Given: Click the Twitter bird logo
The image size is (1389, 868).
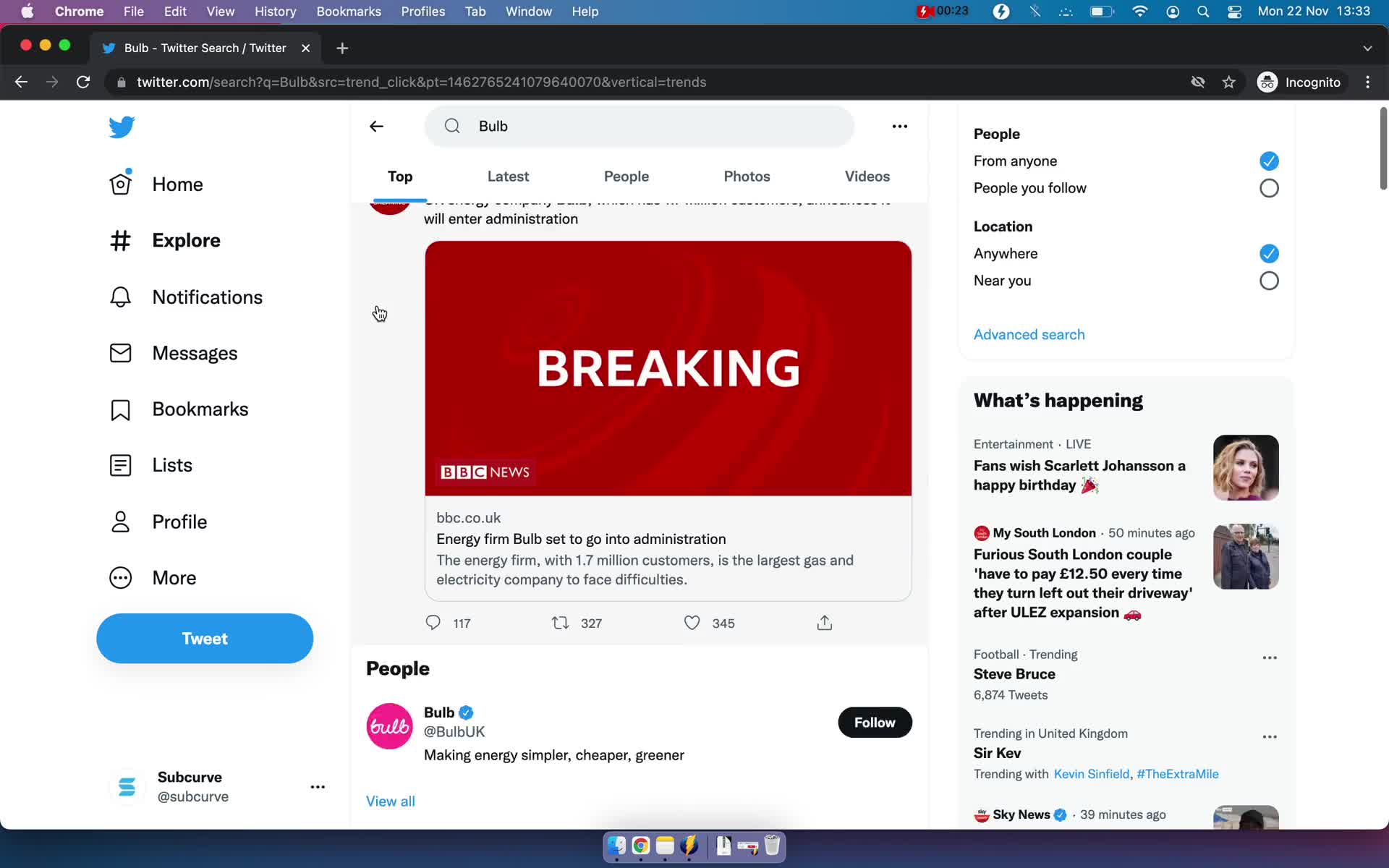Looking at the screenshot, I should coord(122,127).
